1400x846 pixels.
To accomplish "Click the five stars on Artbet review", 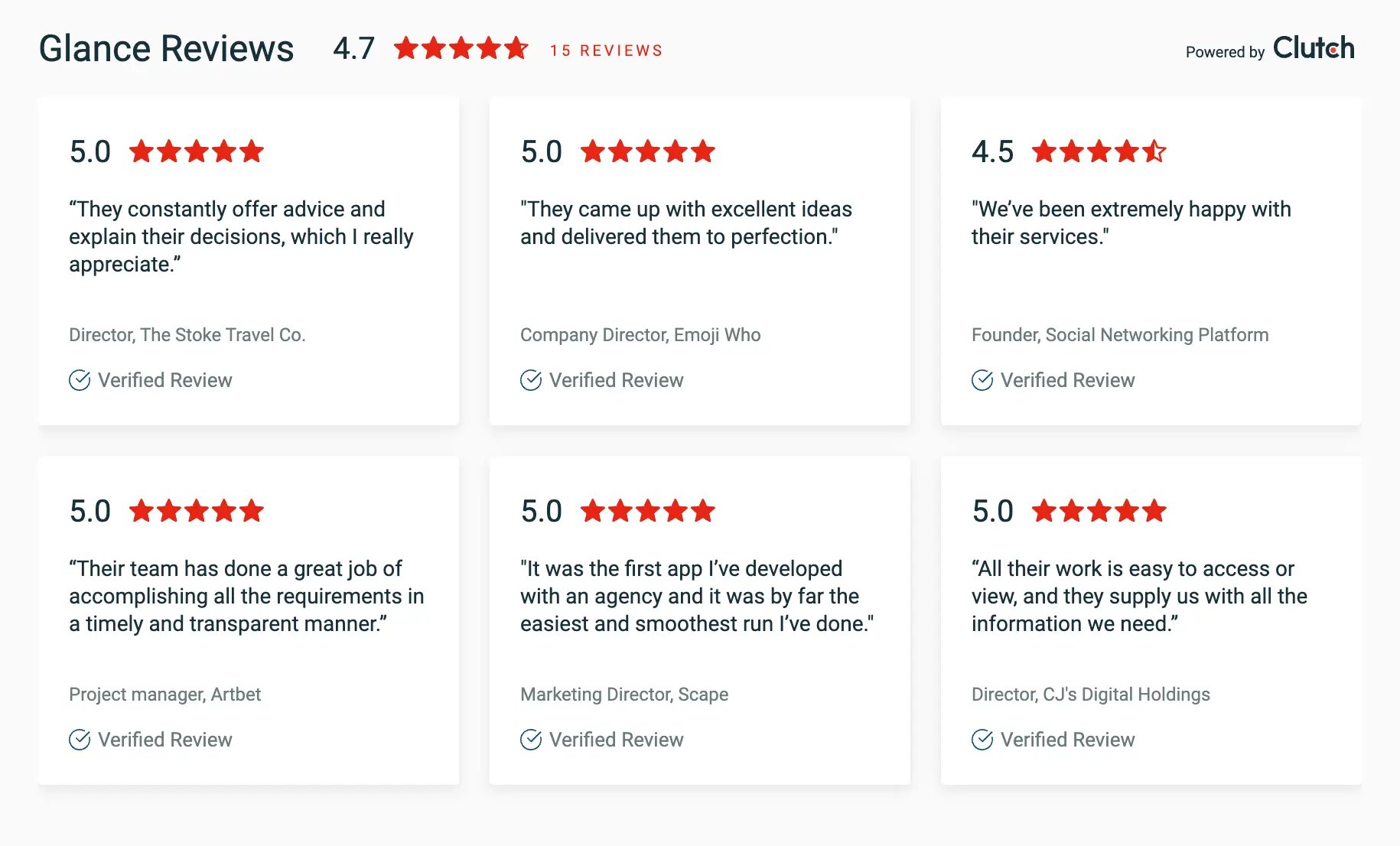I will click(197, 511).
